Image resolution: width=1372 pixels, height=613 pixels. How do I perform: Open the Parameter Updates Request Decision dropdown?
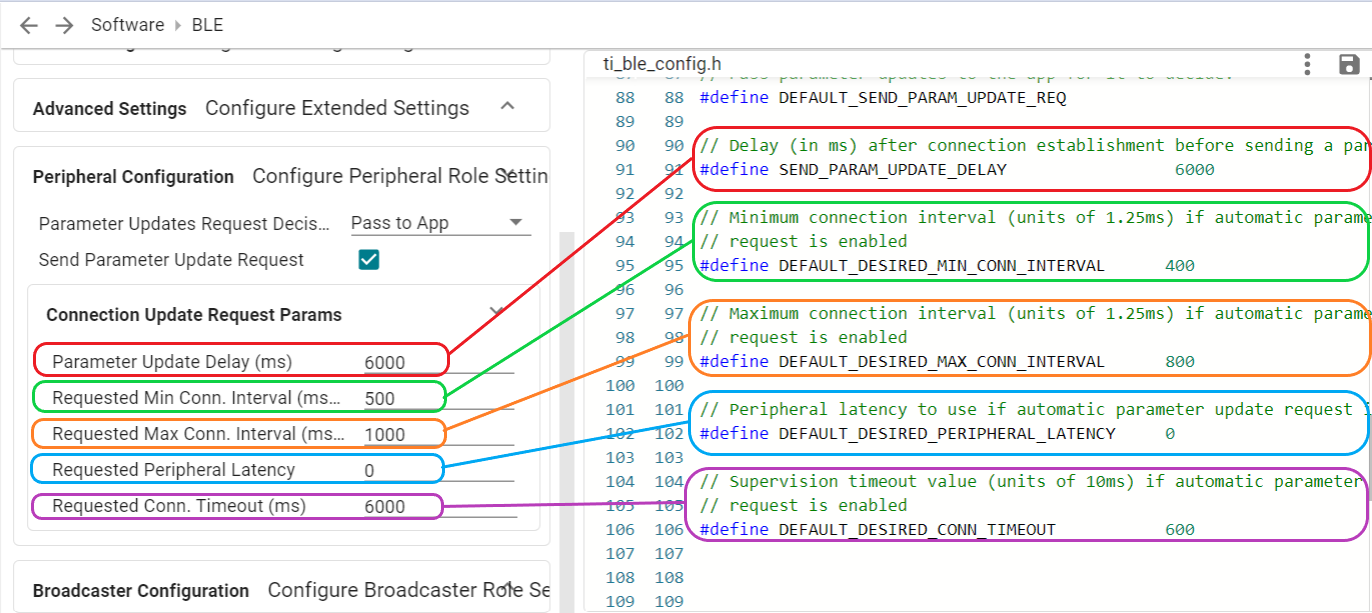440,221
